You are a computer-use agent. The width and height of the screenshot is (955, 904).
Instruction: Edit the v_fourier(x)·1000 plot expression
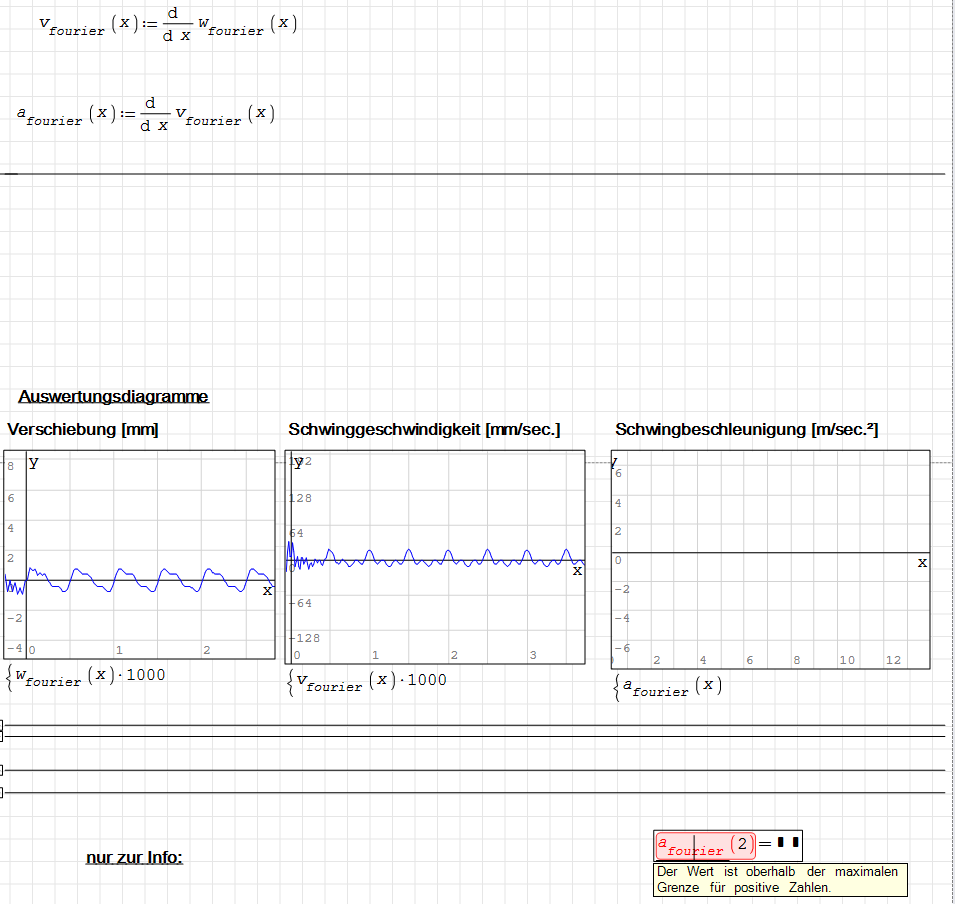tap(371, 682)
